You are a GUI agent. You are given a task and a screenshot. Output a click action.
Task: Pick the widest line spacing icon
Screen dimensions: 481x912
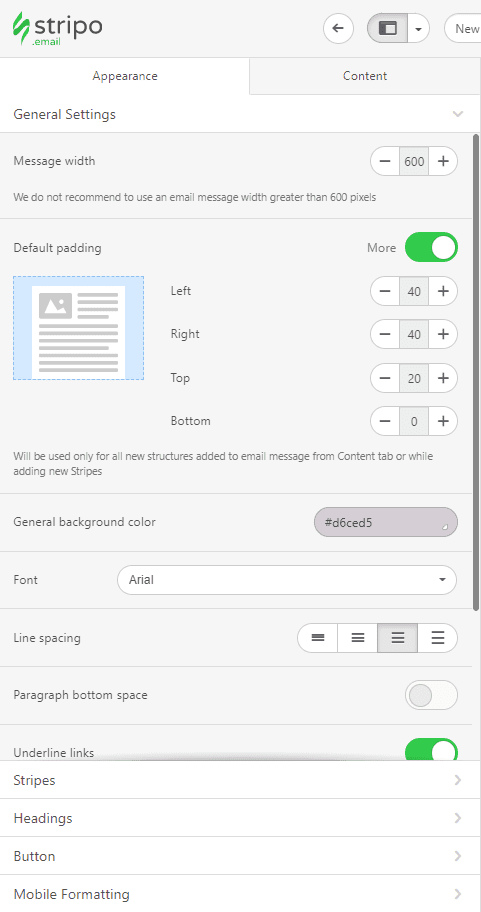(438, 638)
